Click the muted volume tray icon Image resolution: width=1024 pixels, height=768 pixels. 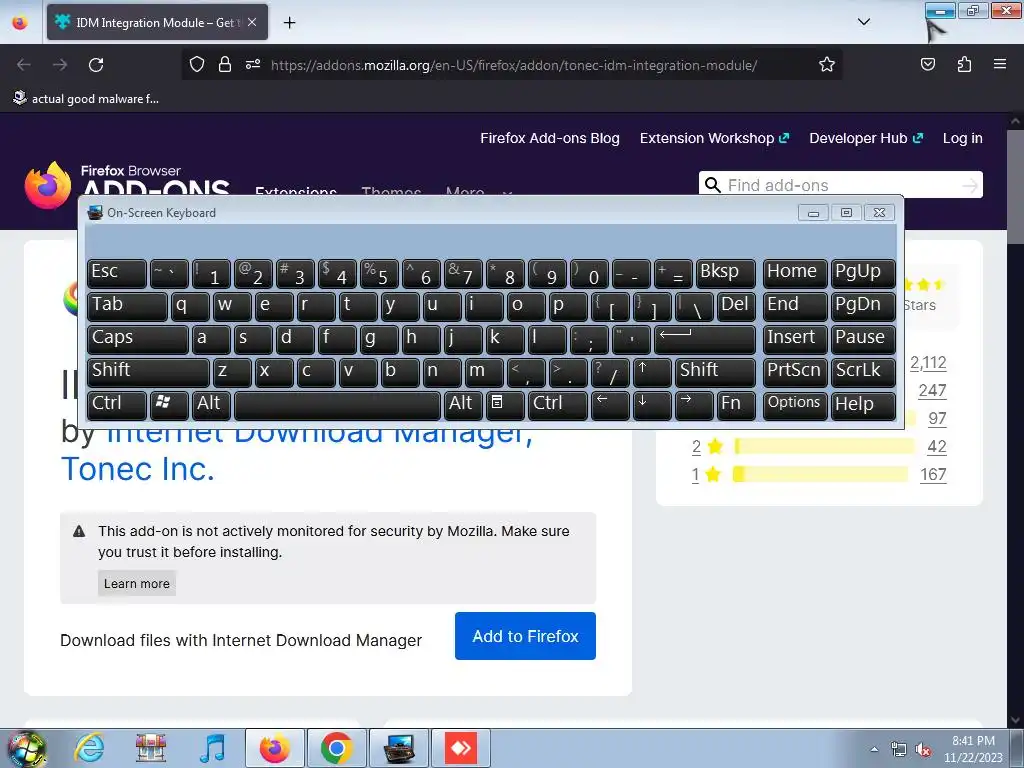pos(924,750)
